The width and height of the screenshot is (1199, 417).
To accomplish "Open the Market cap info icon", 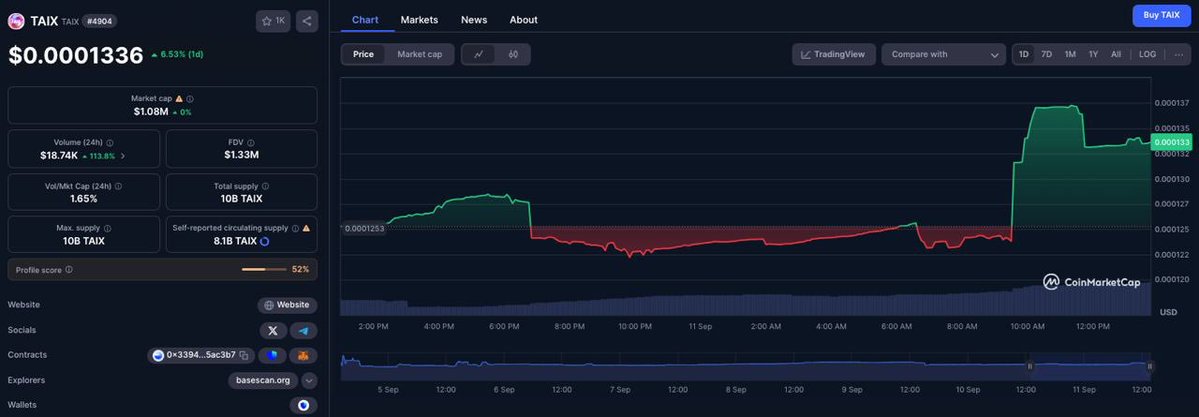I will point(190,99).
